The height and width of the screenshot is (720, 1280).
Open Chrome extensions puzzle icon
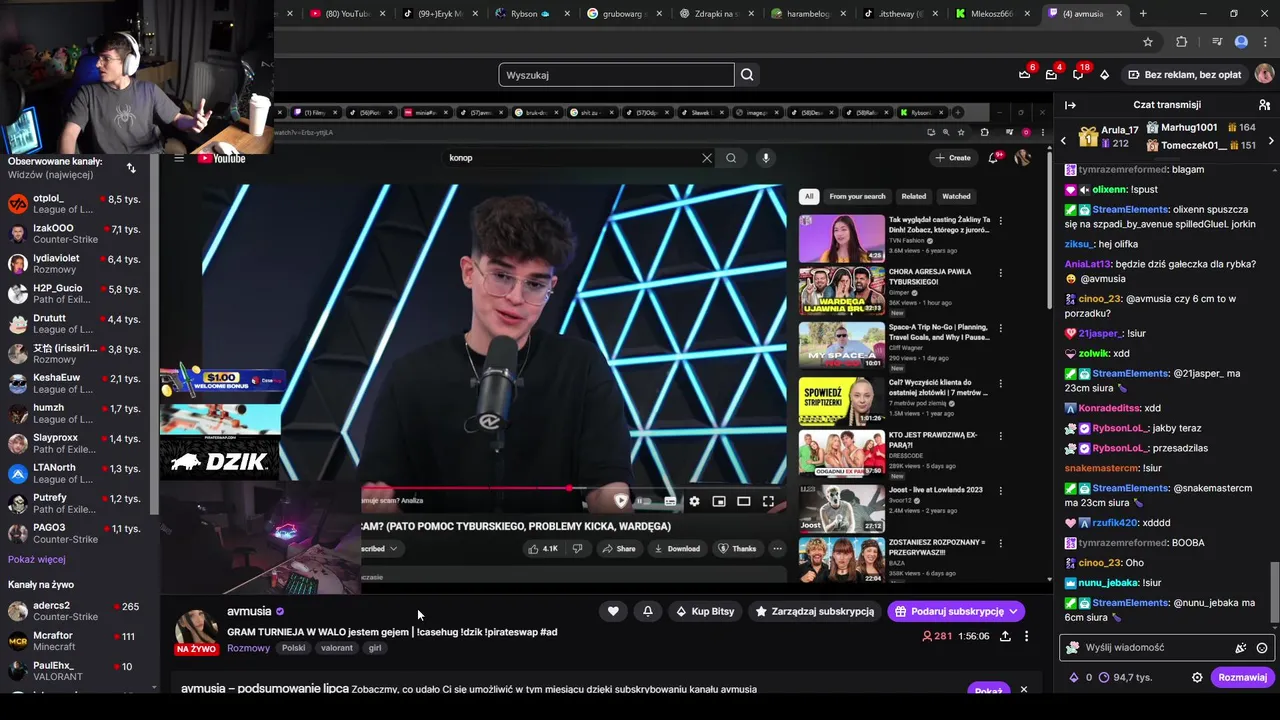1182,42
